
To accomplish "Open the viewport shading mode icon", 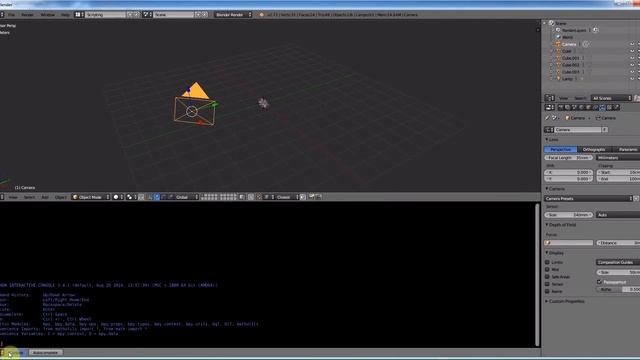I will [x=118, y=197].
